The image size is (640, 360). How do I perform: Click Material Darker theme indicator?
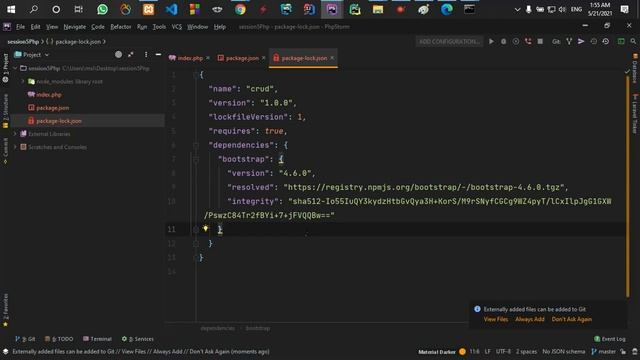coord(442,351)
